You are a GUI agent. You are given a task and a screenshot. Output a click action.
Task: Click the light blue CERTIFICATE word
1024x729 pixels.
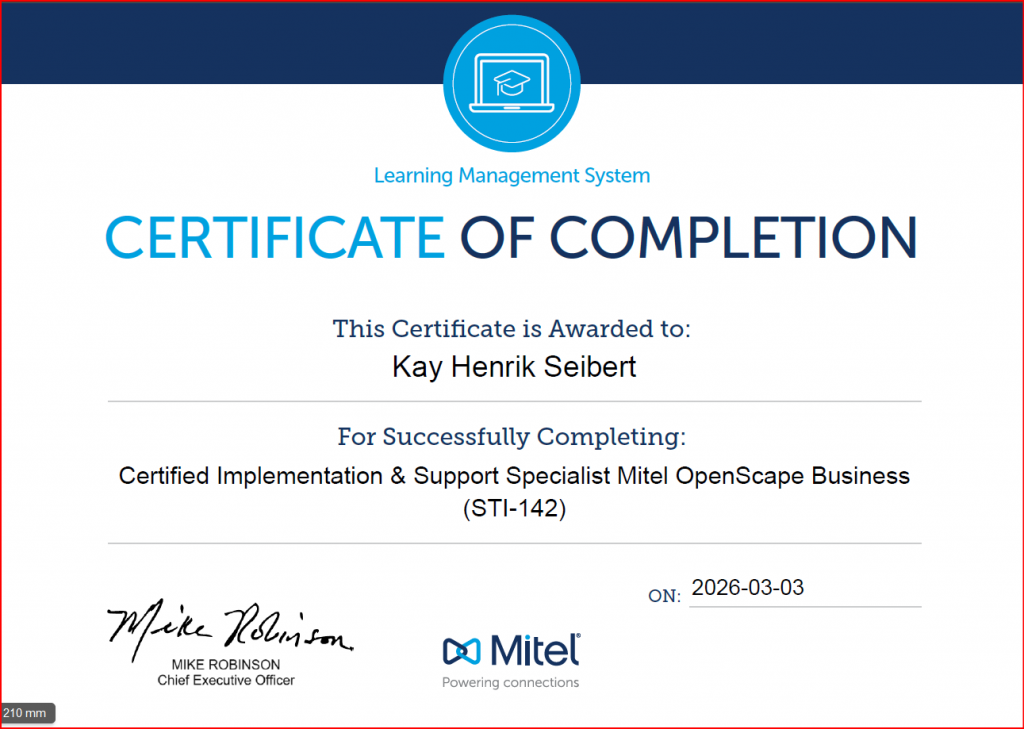[x=275, y=238]
